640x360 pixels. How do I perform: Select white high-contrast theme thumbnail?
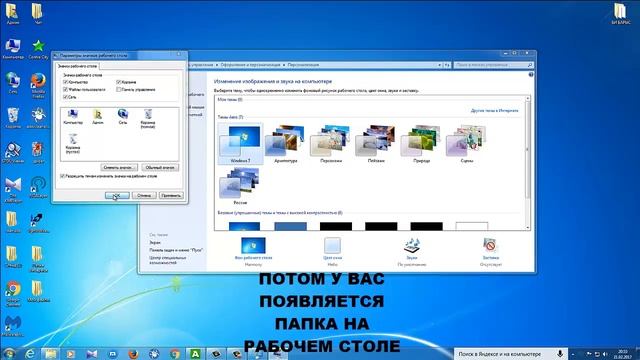point(471,226)
